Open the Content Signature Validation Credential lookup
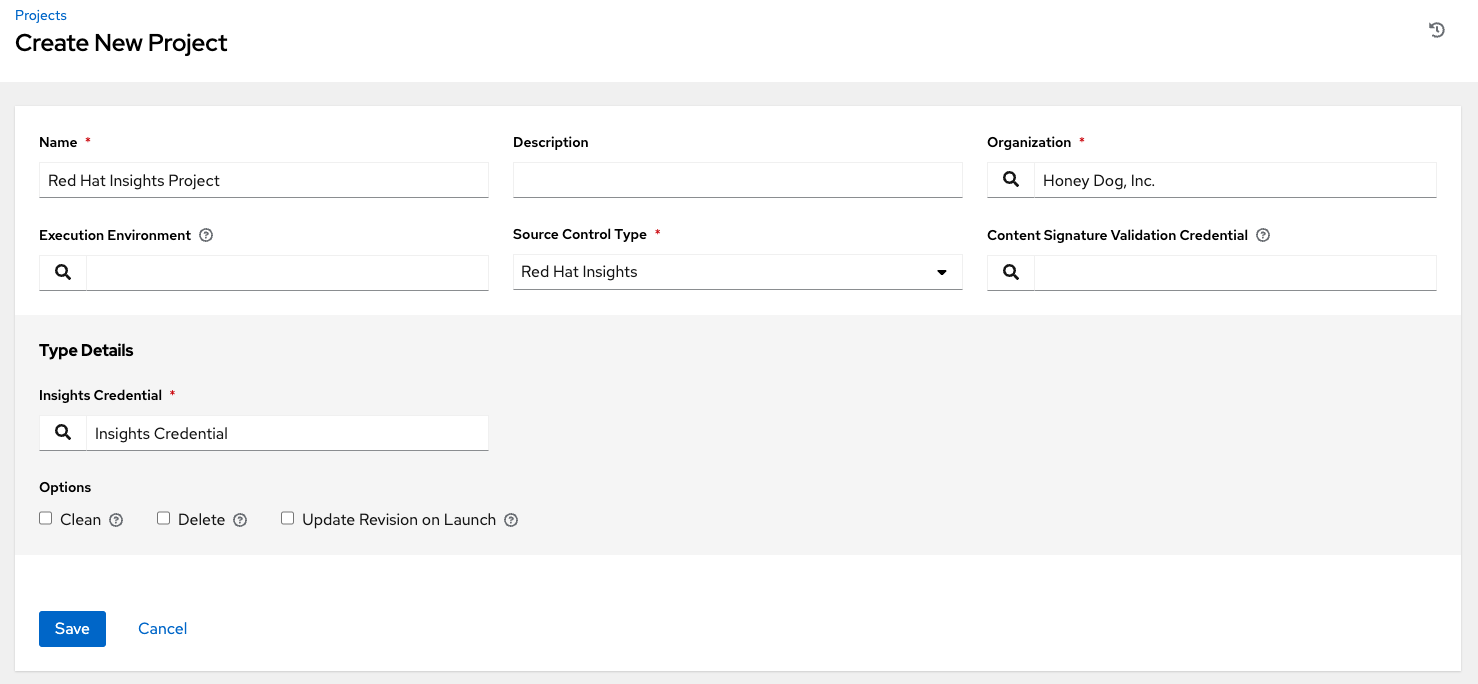 [x=1010, y=272]
